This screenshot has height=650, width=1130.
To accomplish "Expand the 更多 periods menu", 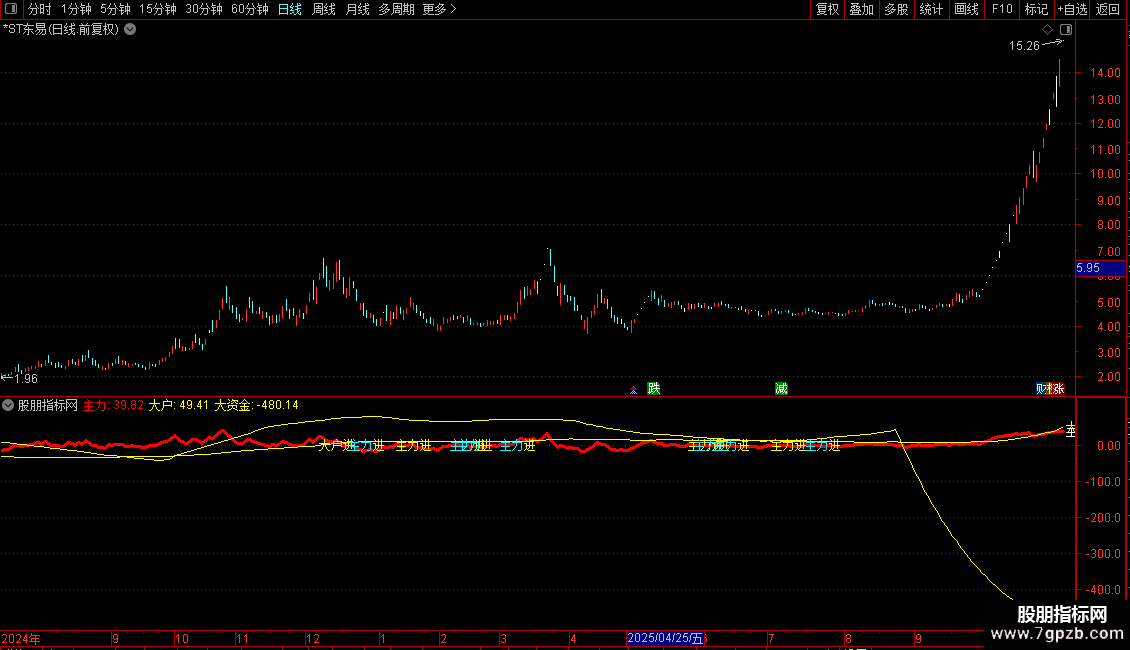I will (440, 9).
